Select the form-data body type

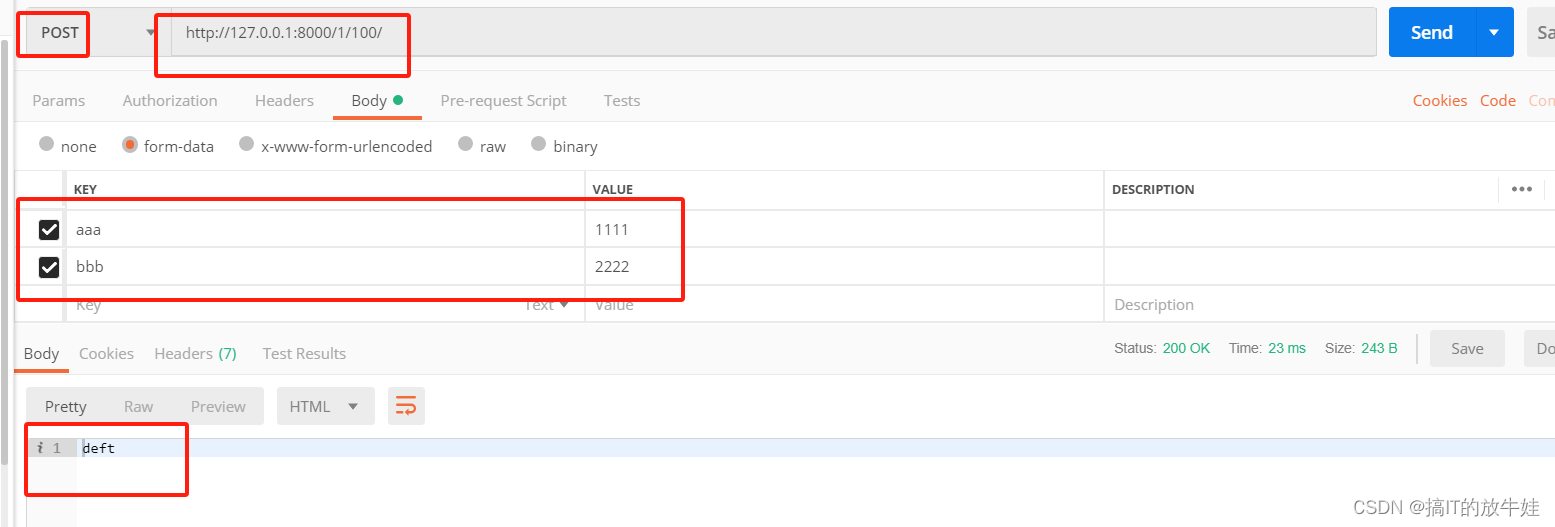168,146
